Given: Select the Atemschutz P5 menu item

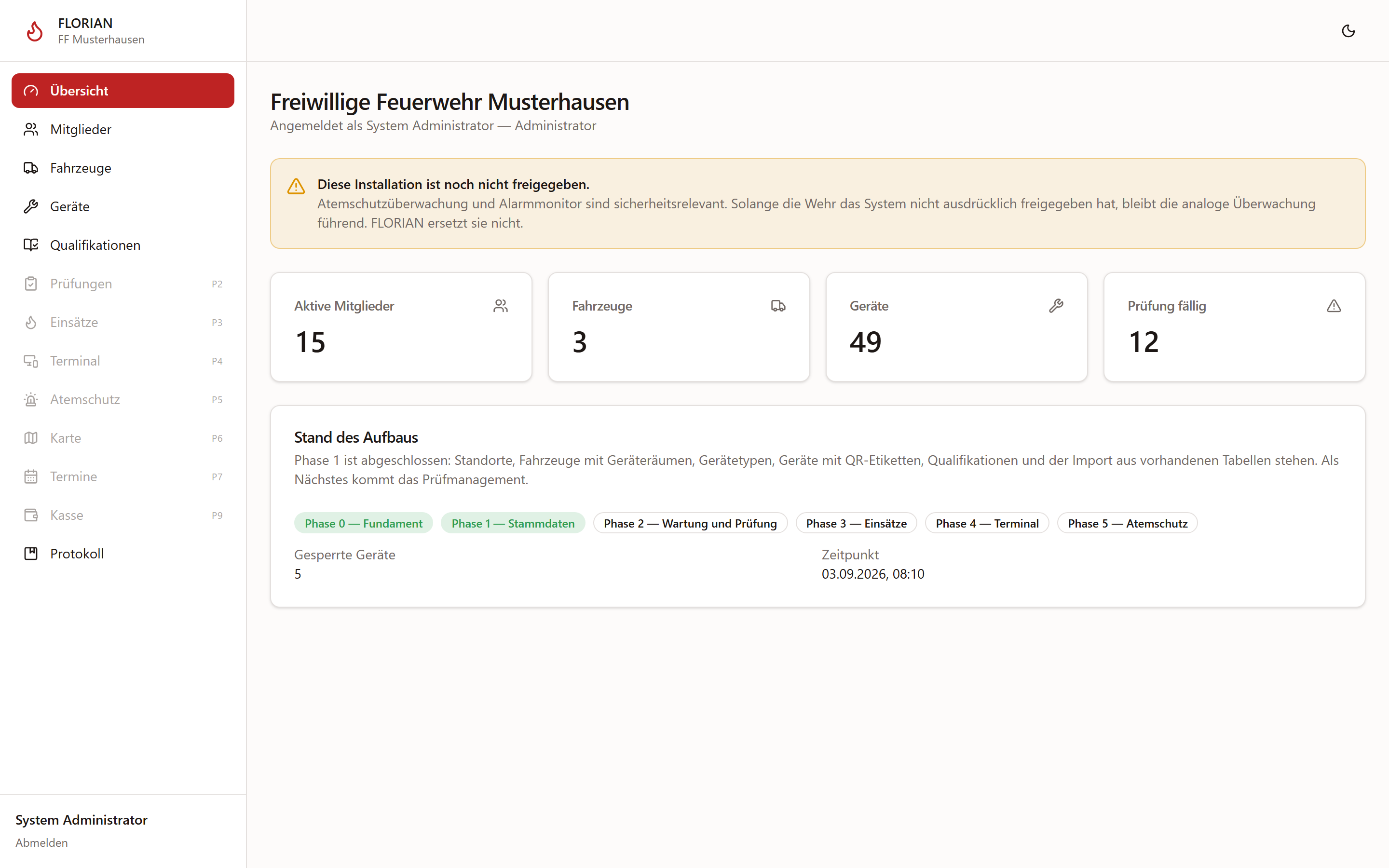Looking at the screenshot, I should pyautogui.click(x=123, y=399).
